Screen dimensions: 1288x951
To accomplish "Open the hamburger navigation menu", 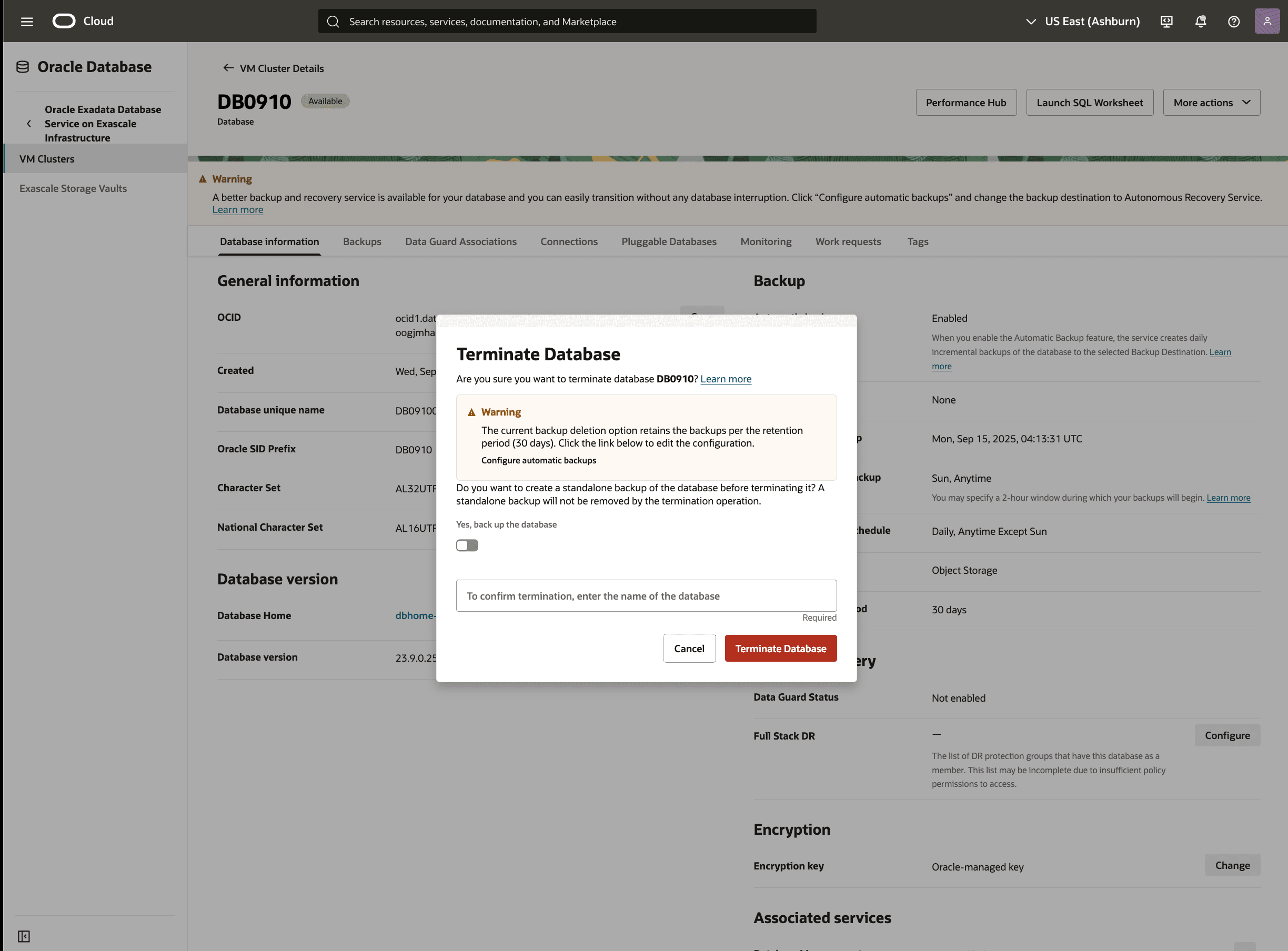I will coord(26,21).
